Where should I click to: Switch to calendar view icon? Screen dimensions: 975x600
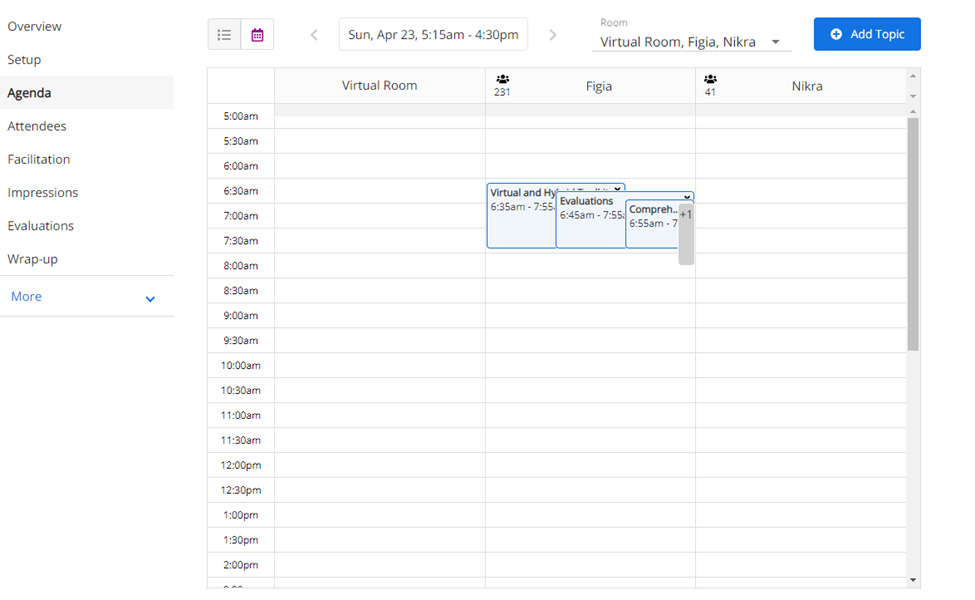(x=257, y=34)
